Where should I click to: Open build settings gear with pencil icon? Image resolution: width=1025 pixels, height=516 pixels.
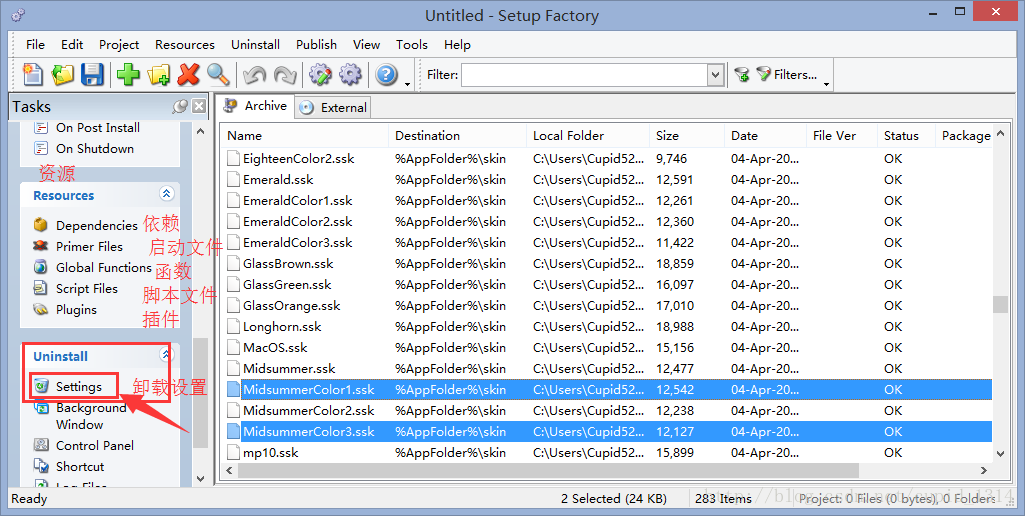pyautogui.click(x=320, y=75)
